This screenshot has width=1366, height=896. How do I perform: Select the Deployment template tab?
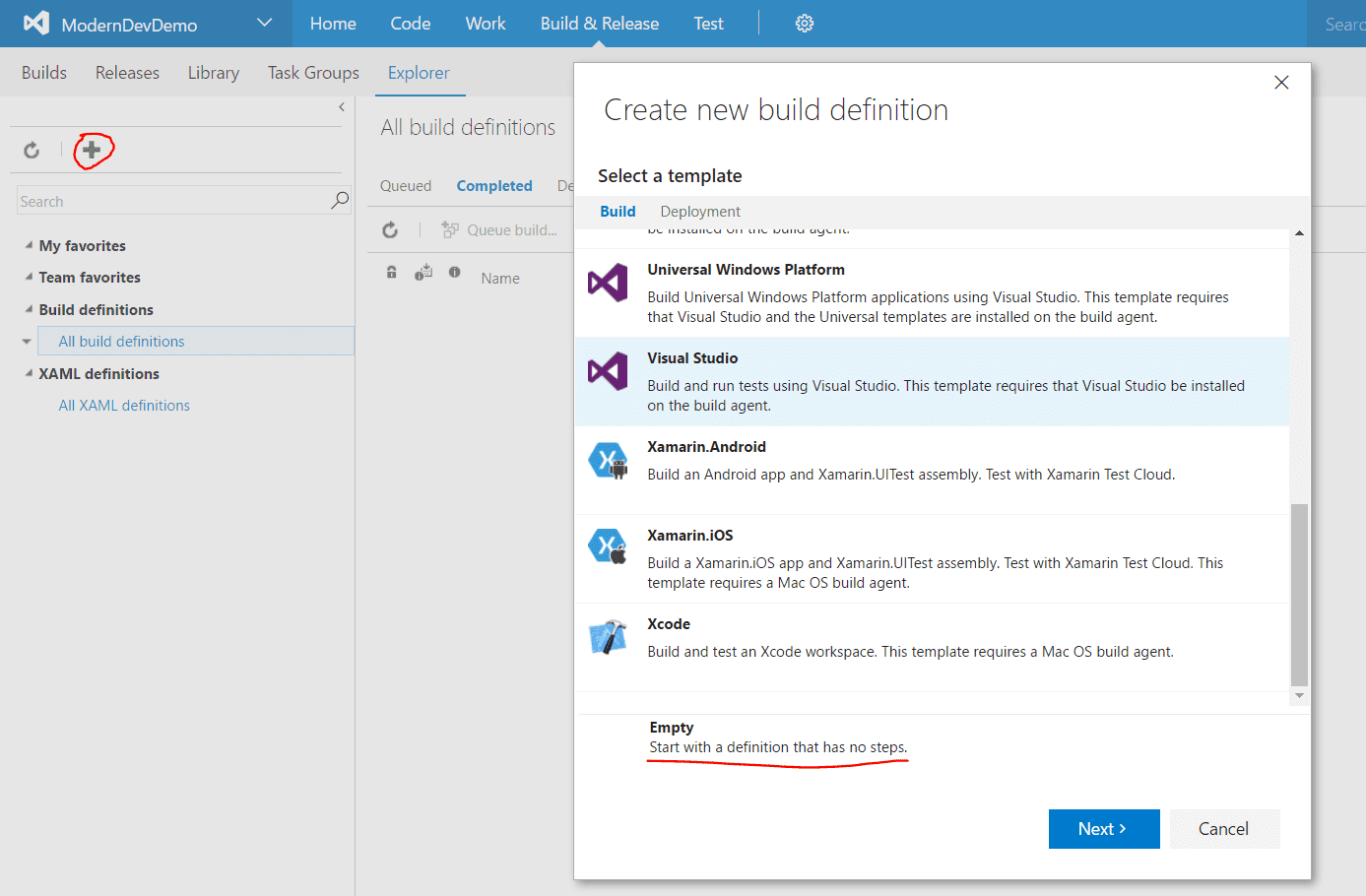(700, 212)
